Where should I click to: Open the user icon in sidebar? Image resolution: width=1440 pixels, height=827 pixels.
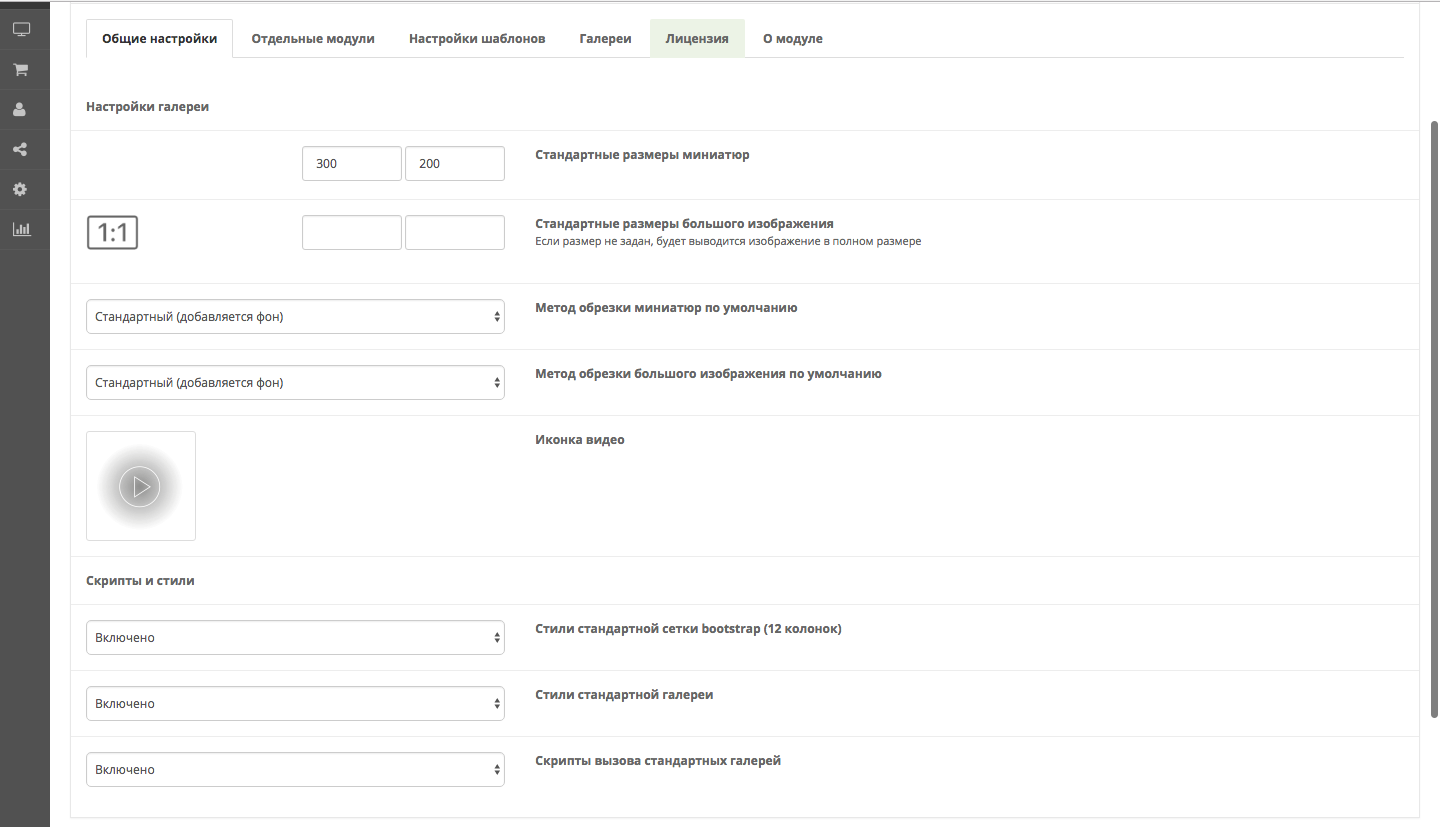click(x=20, y=110)
